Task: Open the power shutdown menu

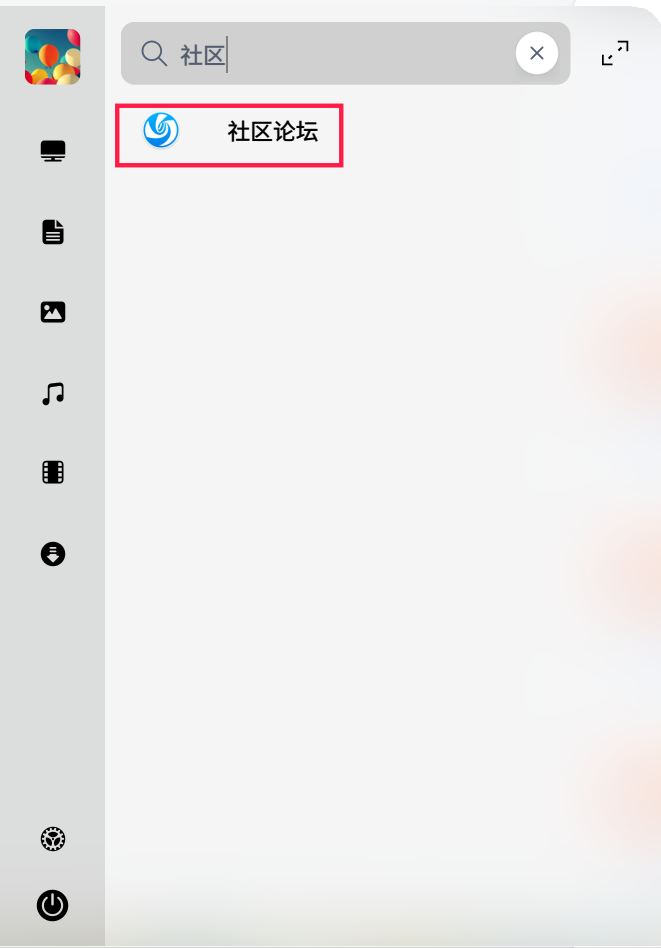Action: click(53, 905)
